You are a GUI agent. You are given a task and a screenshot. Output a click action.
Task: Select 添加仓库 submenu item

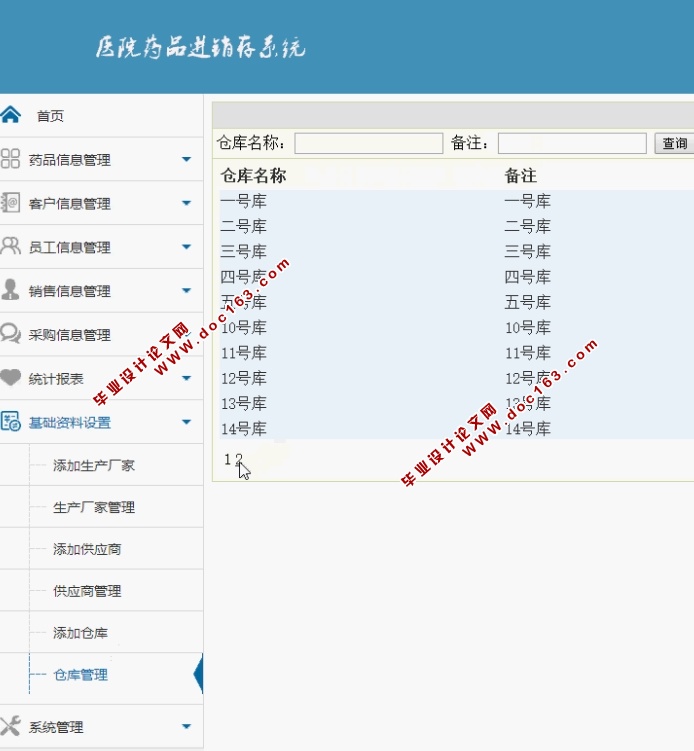point(80,633)
